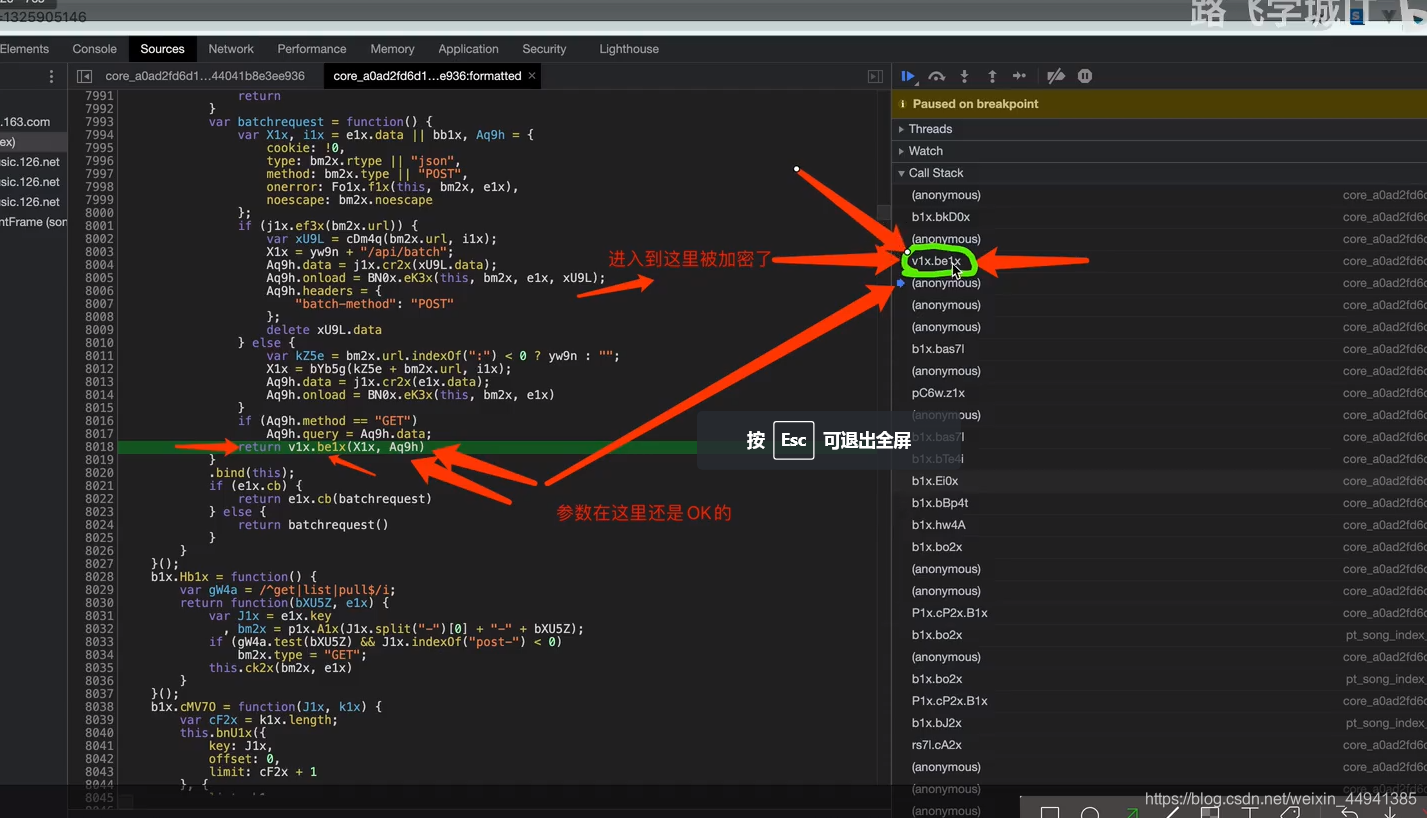The width and height of the screenshot is (1427, 818).
Task: Select highlighted ex) entry in navigator
Action: (x=33, y=142)
